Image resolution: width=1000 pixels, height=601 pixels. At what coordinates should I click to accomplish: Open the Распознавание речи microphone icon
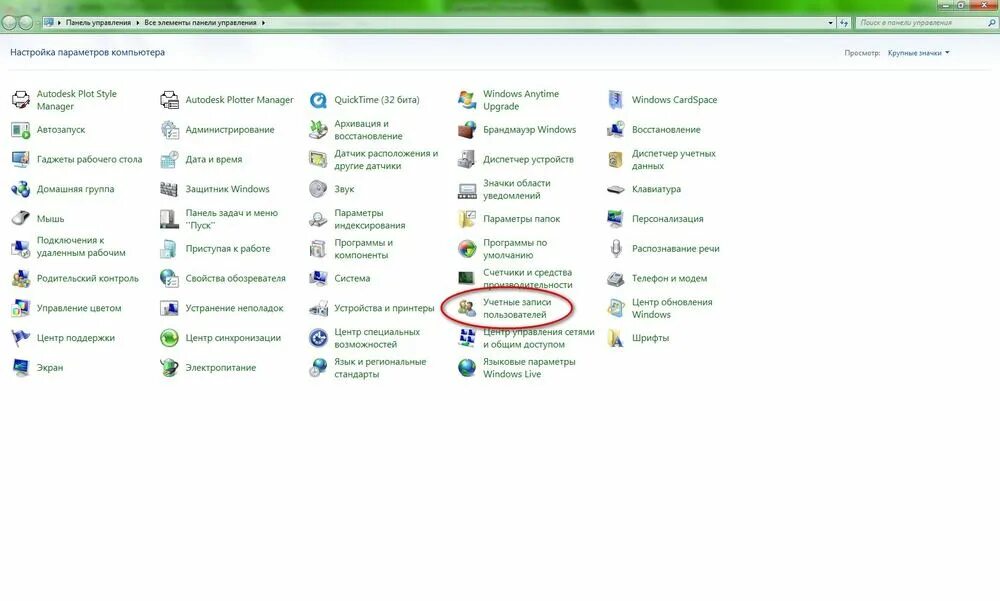point(615,248)
